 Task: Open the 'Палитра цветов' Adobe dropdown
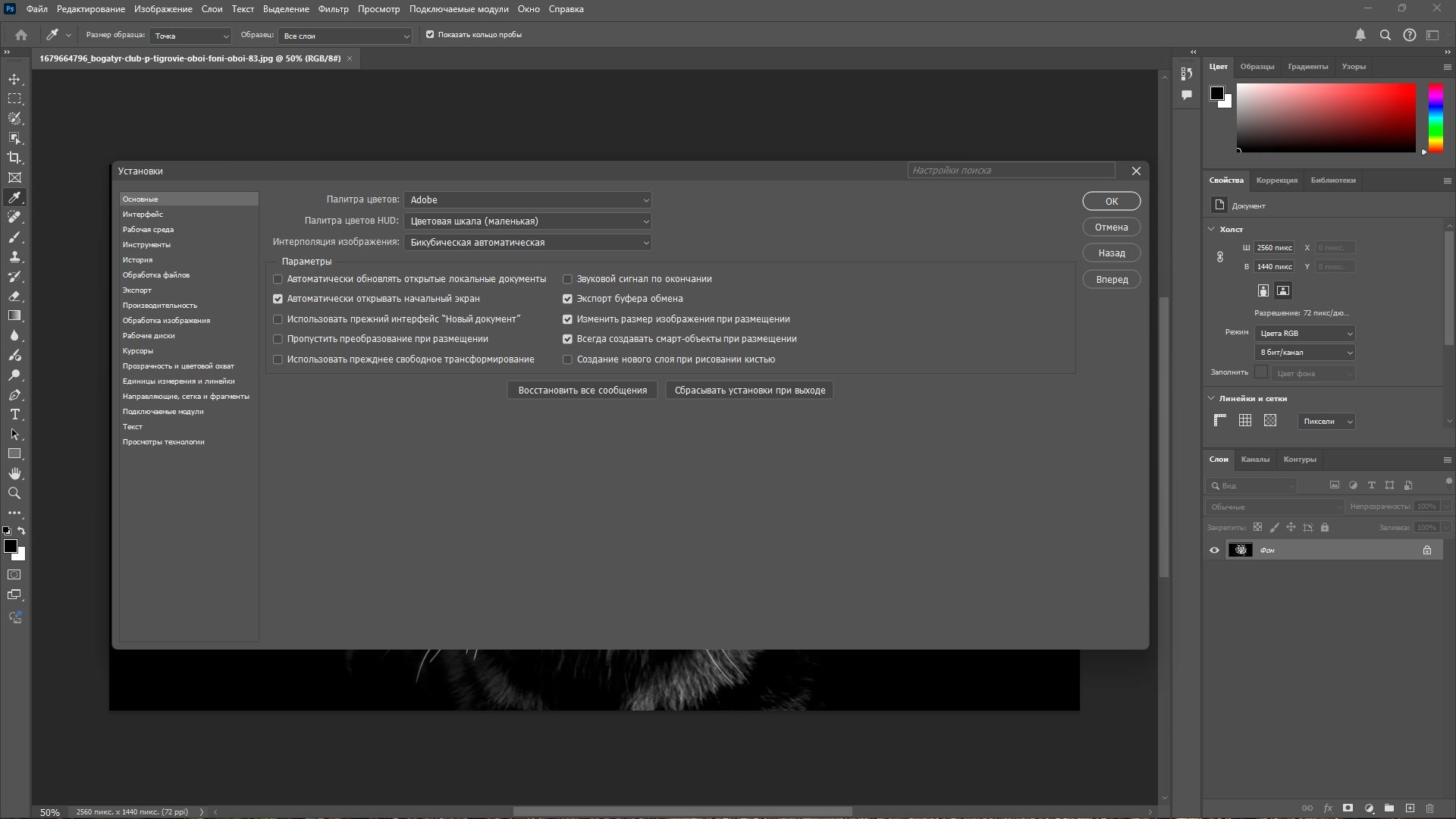[528, 200]
